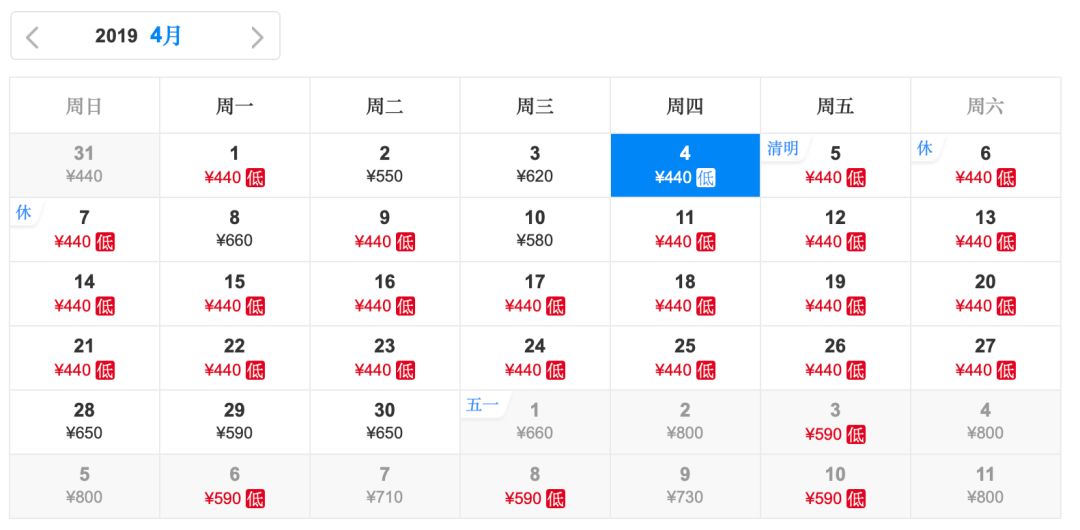Select April 3 priced ¥620
The height and width of the screenshot is (530, 1080).
[535, 165]
